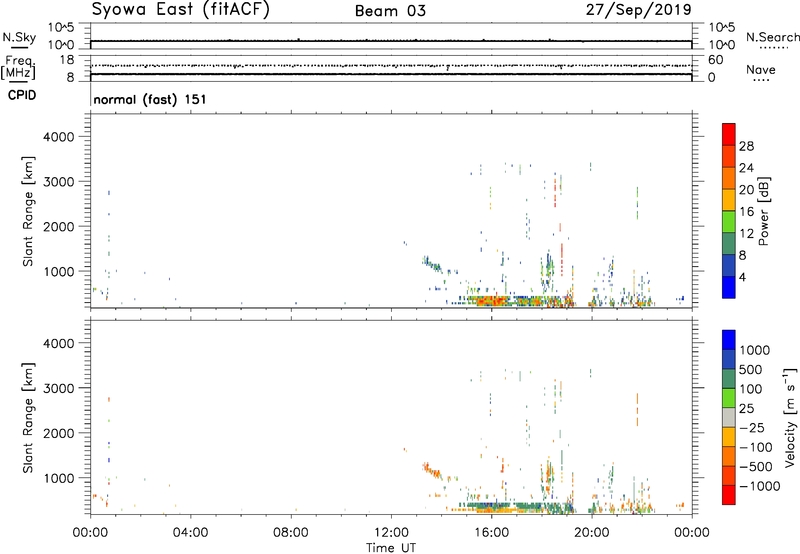
Task: Click the "28" label on the Power colorbar
Action: pyautogui.click(x=746, y=146)
